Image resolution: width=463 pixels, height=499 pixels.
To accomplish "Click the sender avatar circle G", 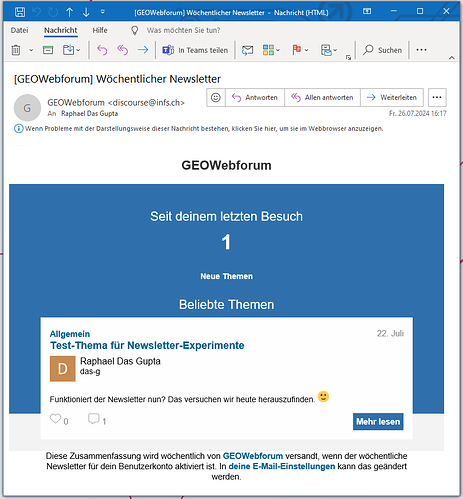I will coord(27,108).
